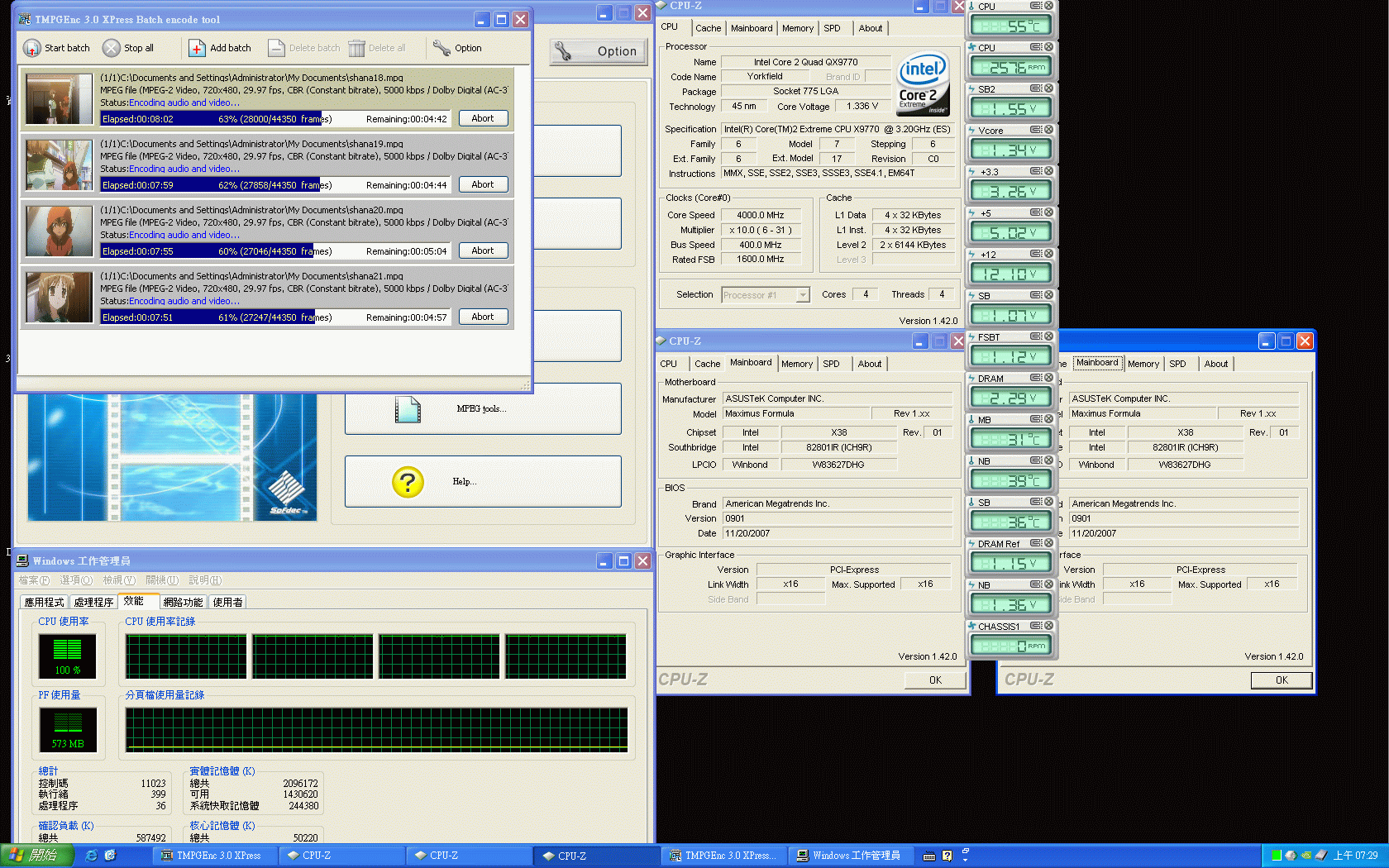Viewport: 1389px width, 868px height.
Task: Click the Core Speed 4000.0 MHz value
Action: (760, 215)
